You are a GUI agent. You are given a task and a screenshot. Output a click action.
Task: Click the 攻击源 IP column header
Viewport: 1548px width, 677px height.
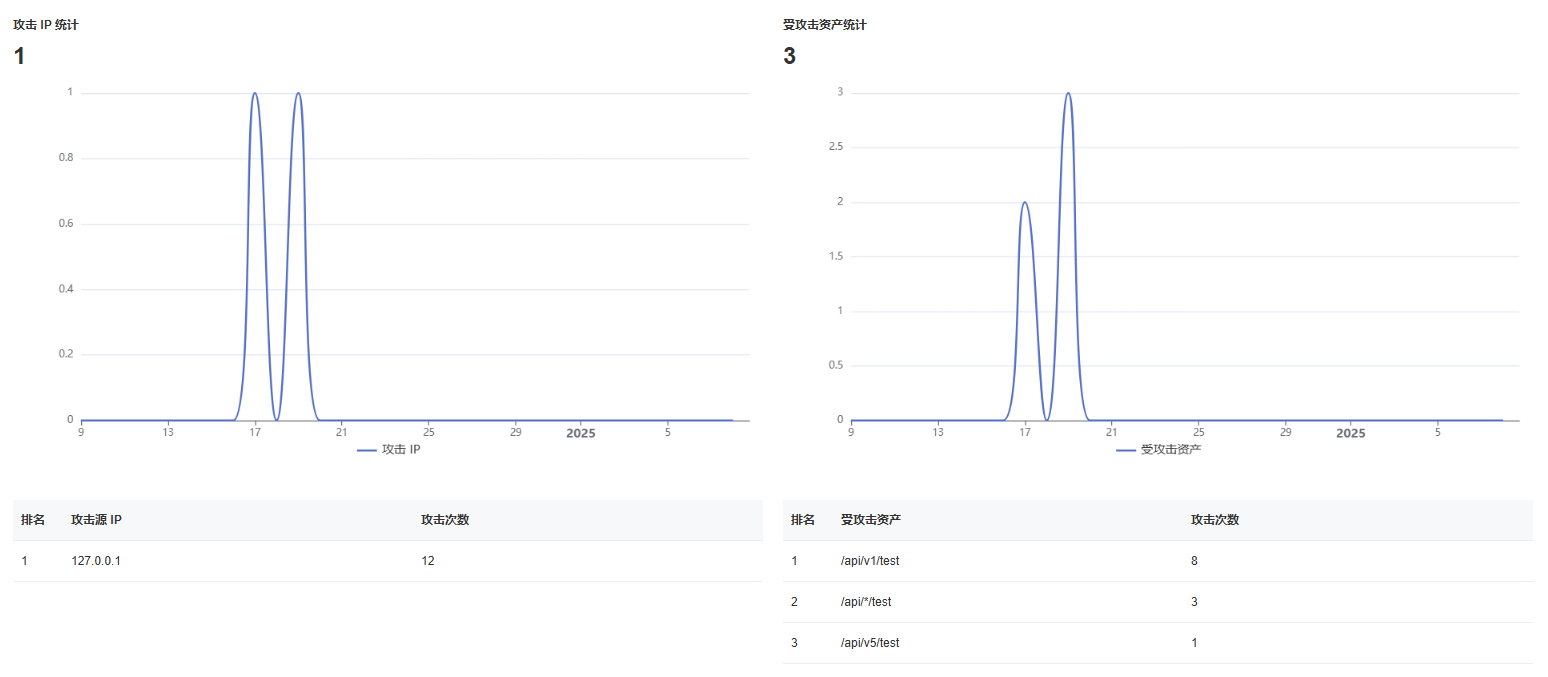pos(96,520)
